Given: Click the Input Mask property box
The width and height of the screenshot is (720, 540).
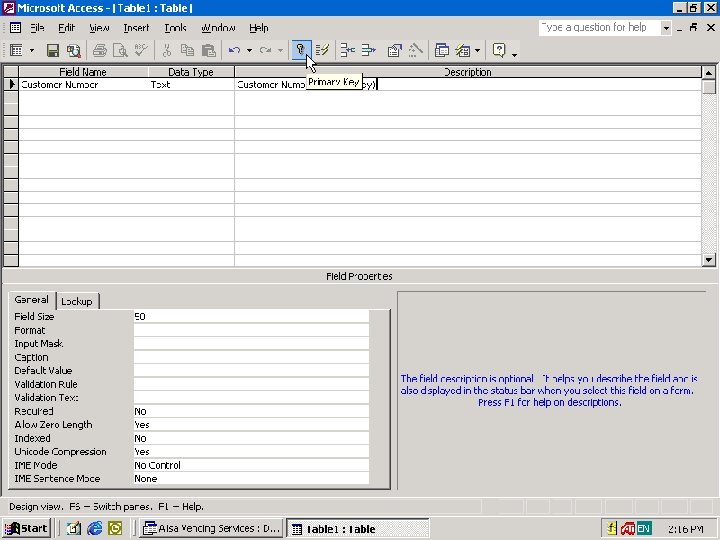Looking at the screenshot, I should pyautogui.click(x=251, y=343).
